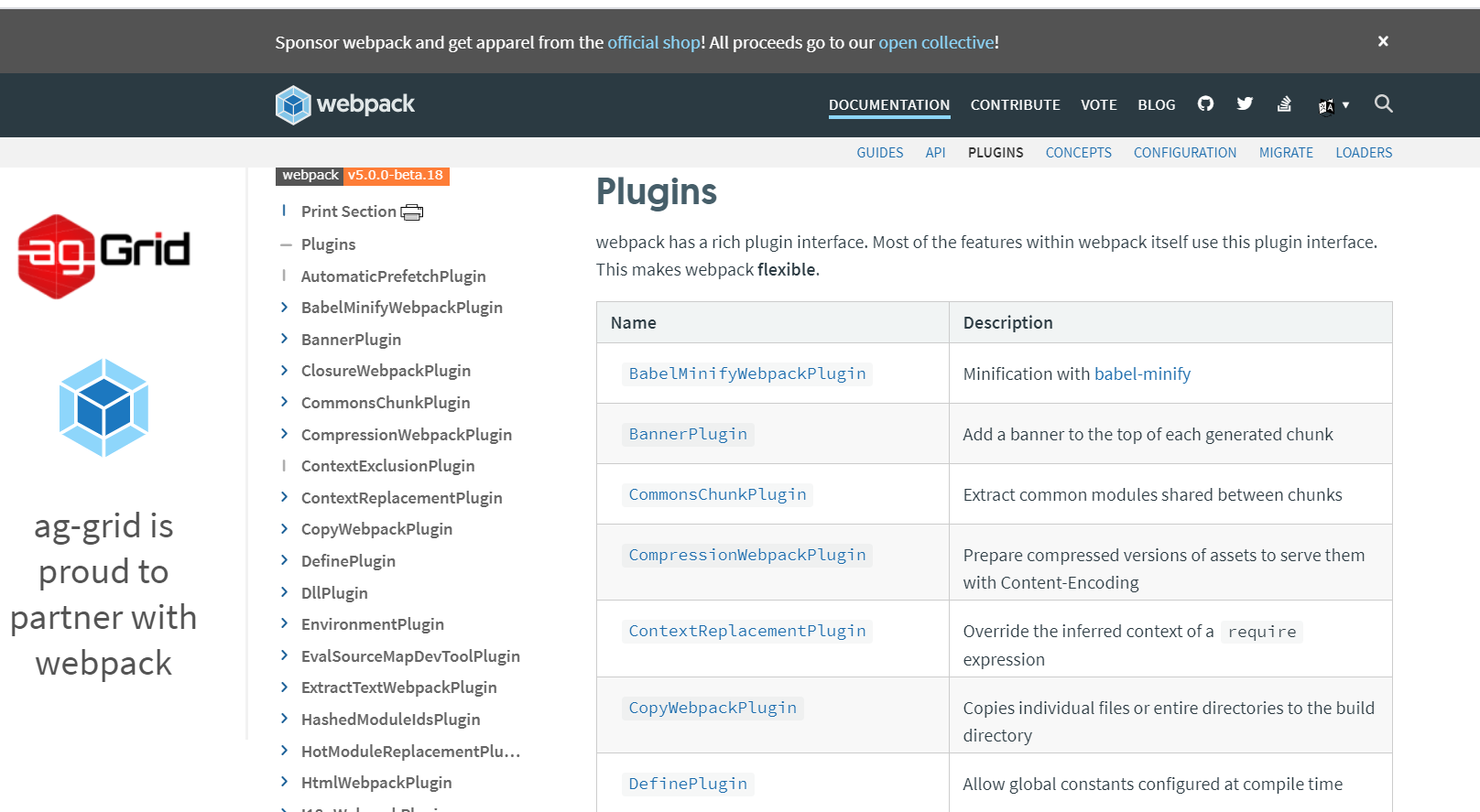The height and width of the screenshot is (812, 1480).
Task: Expand the BannerPlugin sidebar chevron
Action: 284,339
